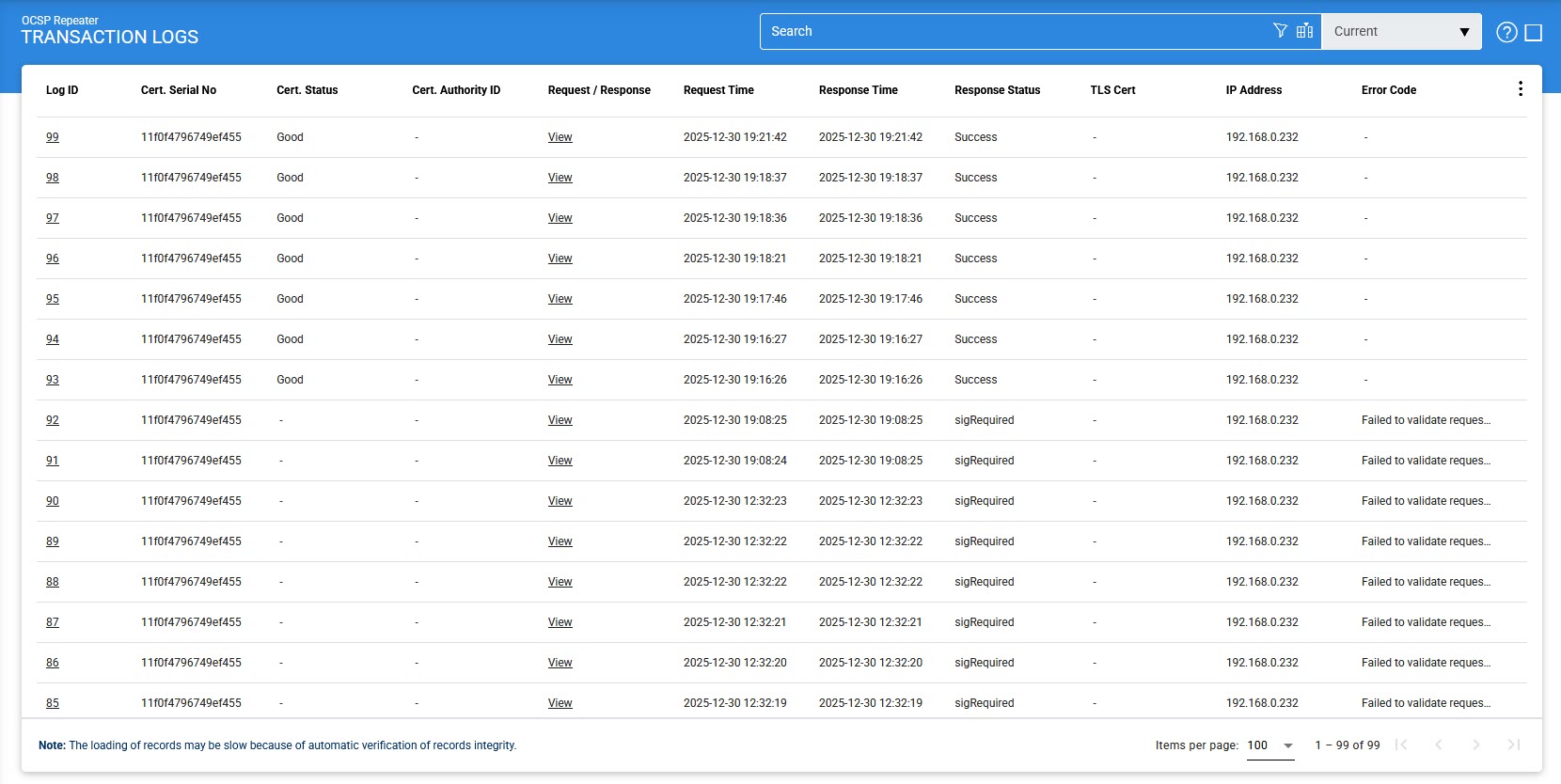This screenshot has width=1561, height=784.
Task: Click the search filter funnel icon
Action: 1280,31
